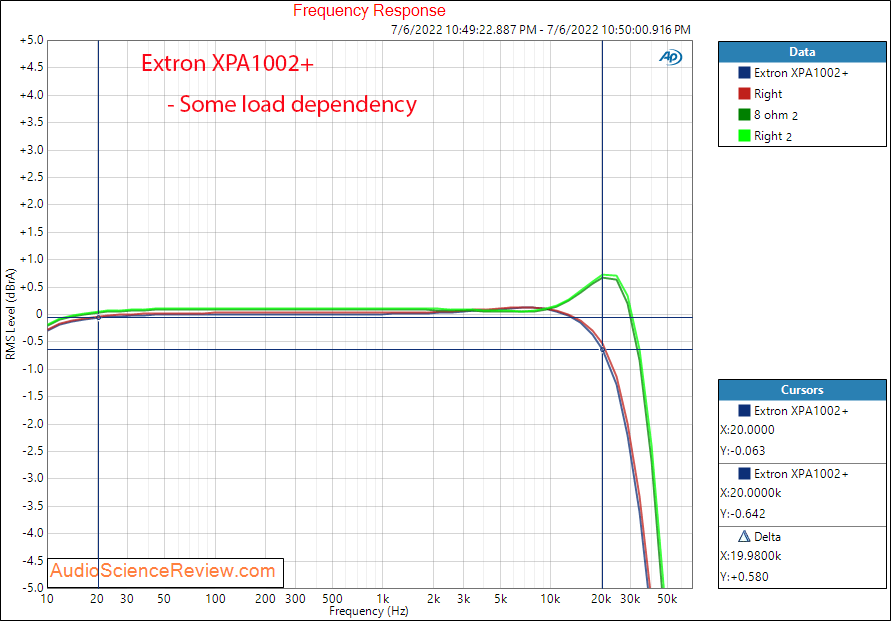Viewport: 891px width, 621px height.
Task: Select the red Right swatch in the Data legend
Action: pos(744,94)
